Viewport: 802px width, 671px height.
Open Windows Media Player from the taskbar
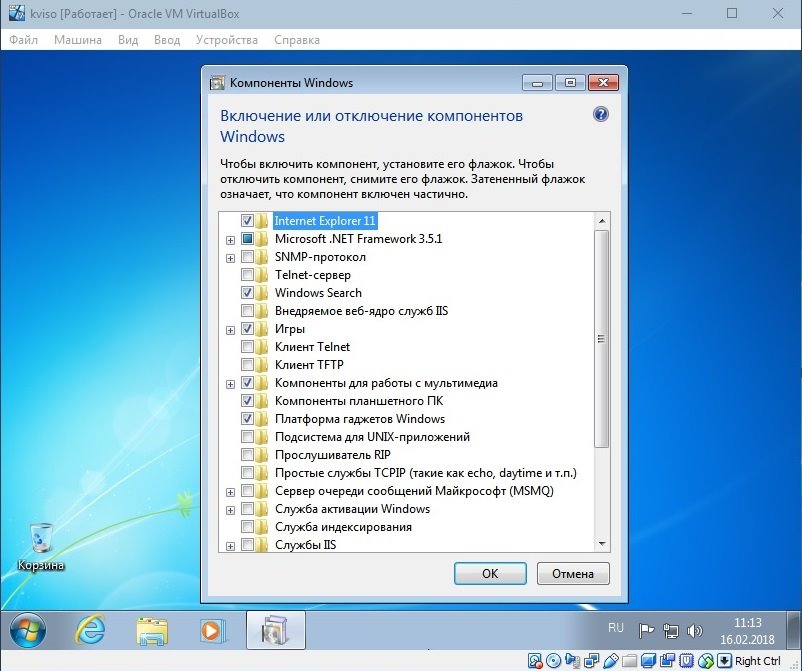pos(212,630)
